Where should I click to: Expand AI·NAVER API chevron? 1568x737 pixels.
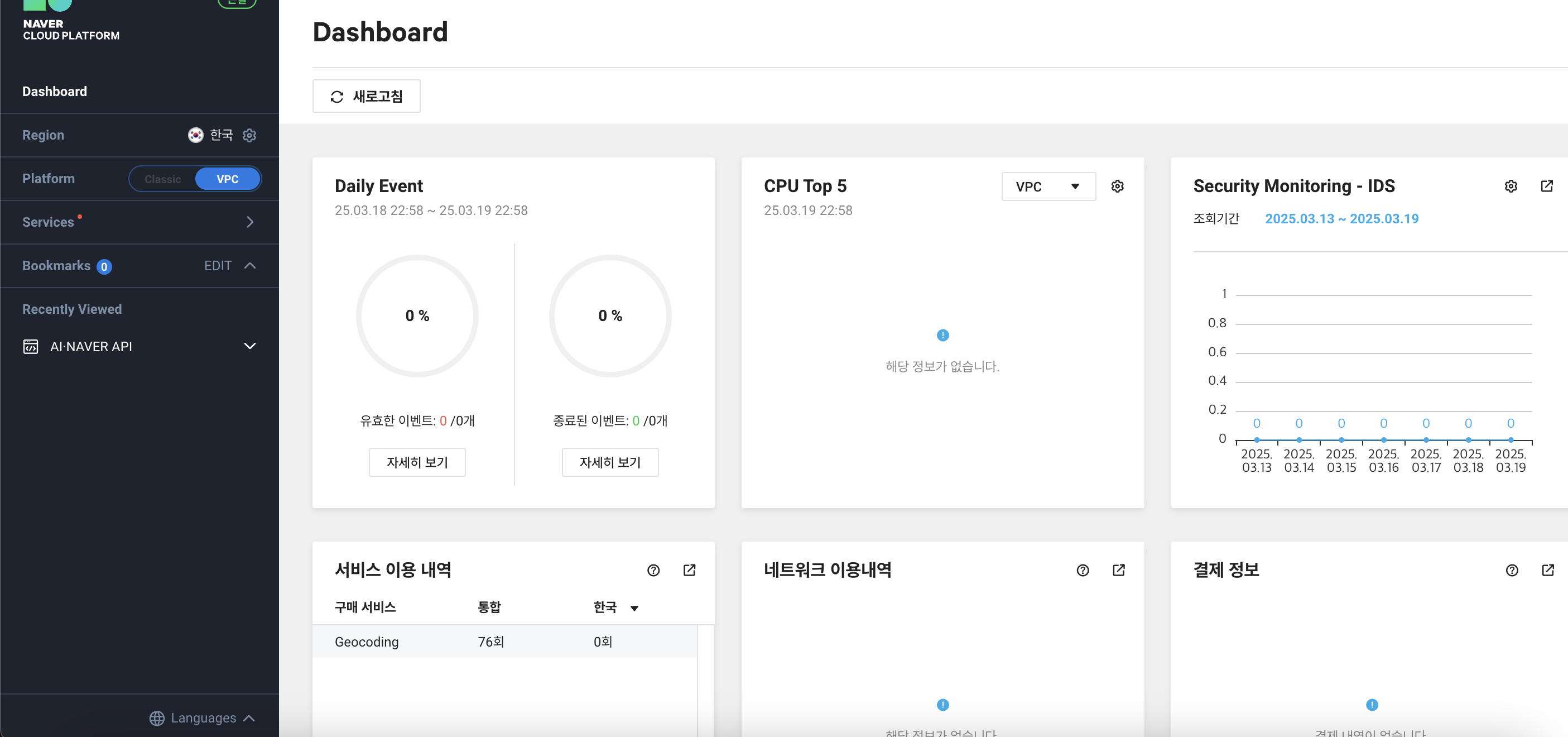point(249,346)
